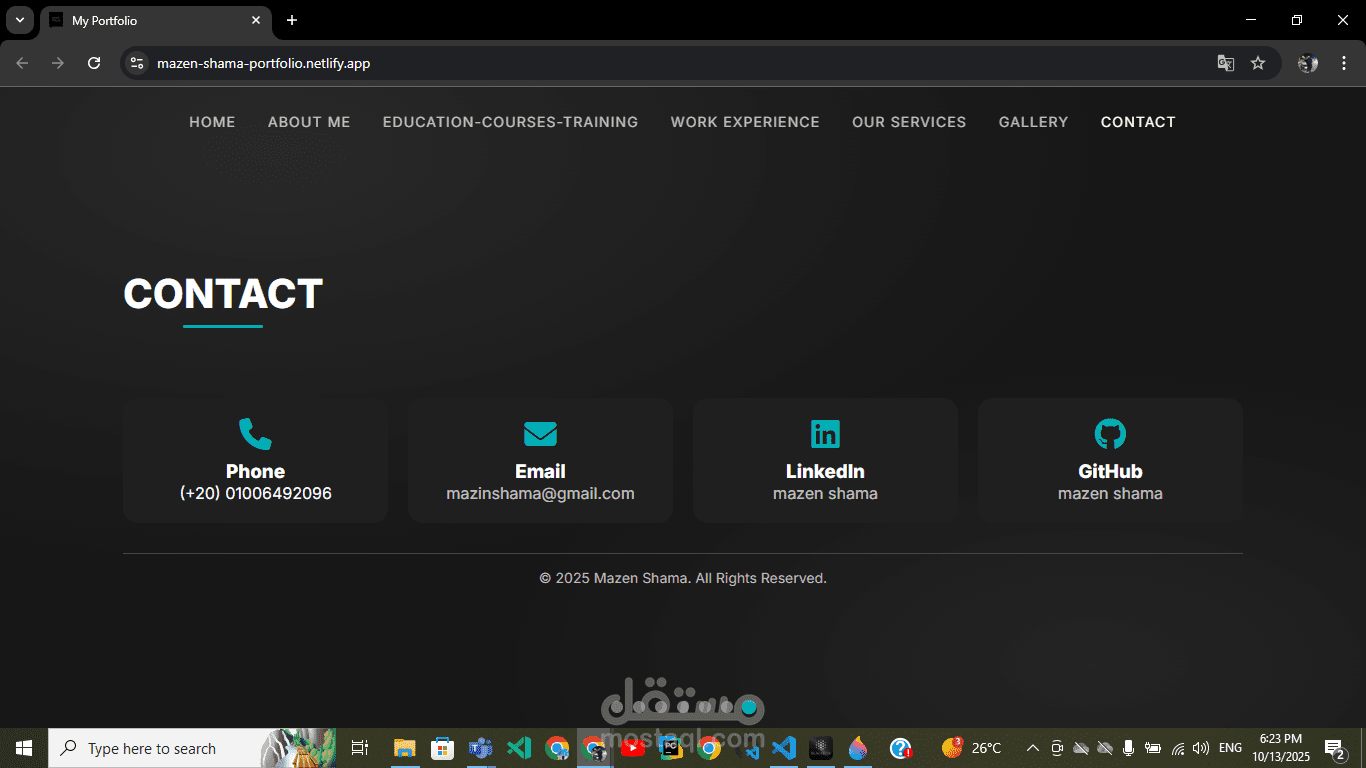Open a new browser tab
Screen dimensions: 1366x768
[x=292, y=20]
